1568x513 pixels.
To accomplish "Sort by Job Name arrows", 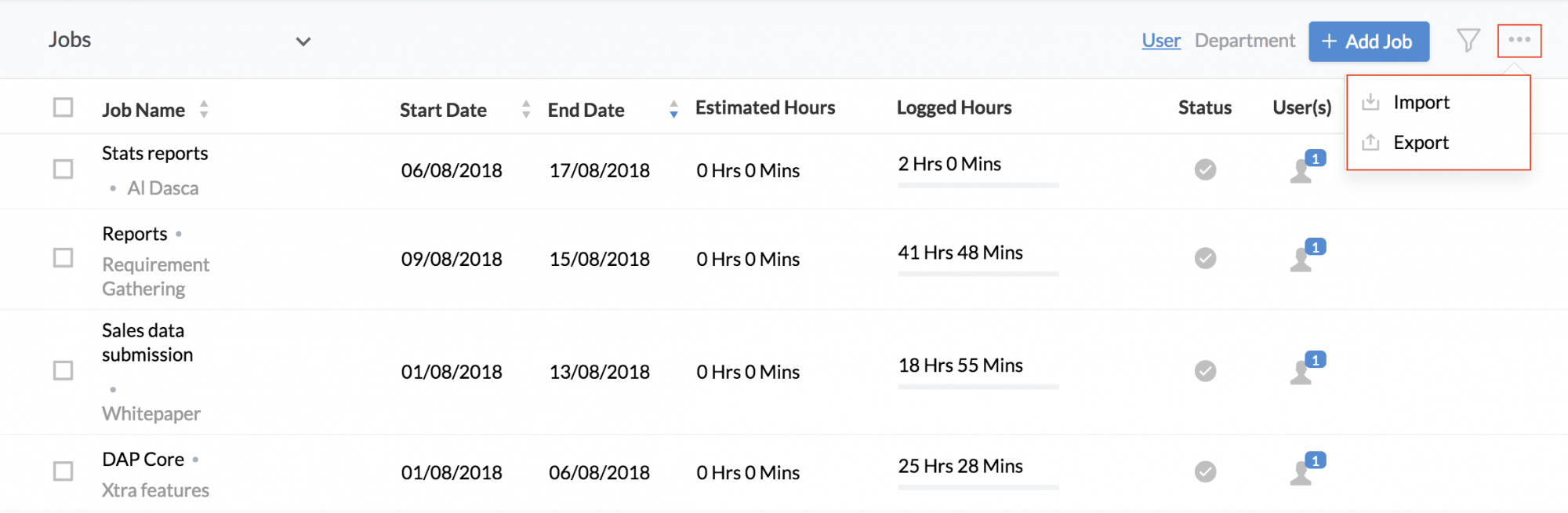I will [204, 109].
